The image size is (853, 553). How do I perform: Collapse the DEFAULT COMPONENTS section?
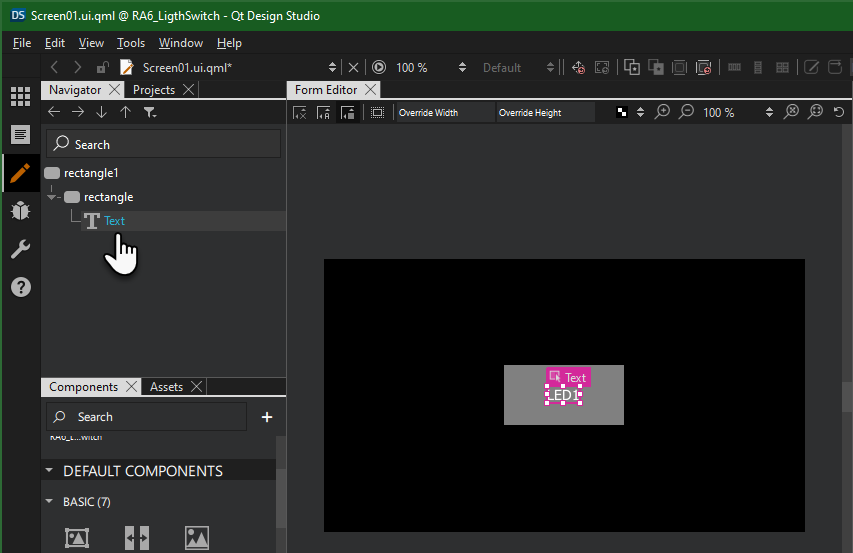49,471
